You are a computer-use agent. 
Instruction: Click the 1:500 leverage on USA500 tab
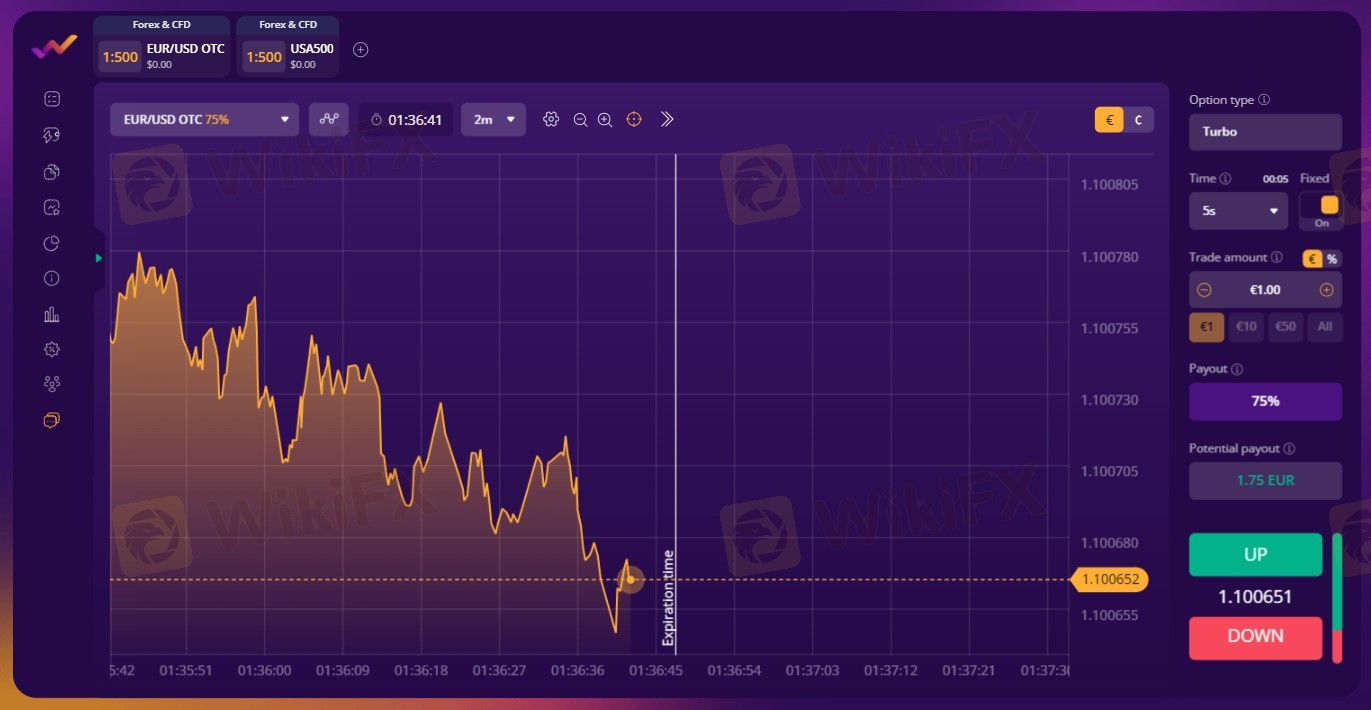264,57
